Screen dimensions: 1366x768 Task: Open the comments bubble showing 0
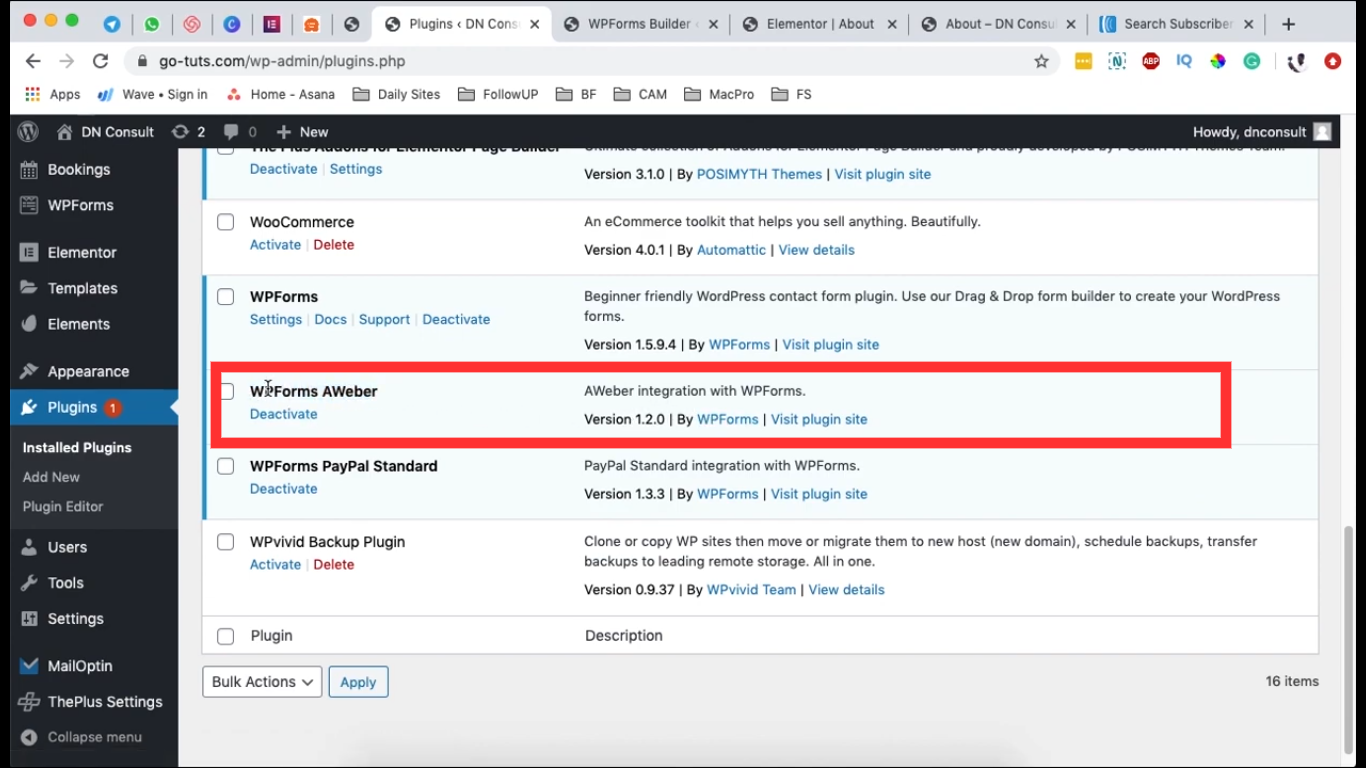tap(240, 132)
